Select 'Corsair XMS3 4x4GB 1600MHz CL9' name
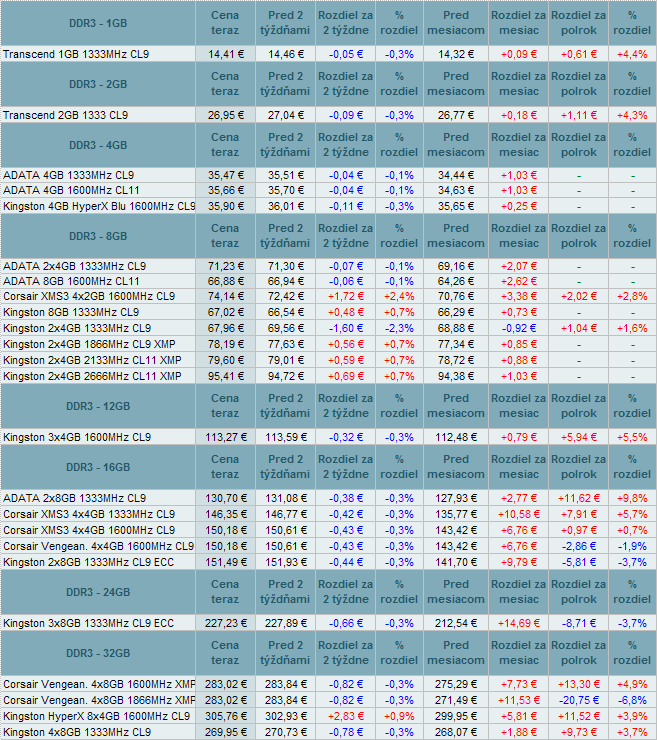This screenshot has width=657, height=740. tap(89, 530)
